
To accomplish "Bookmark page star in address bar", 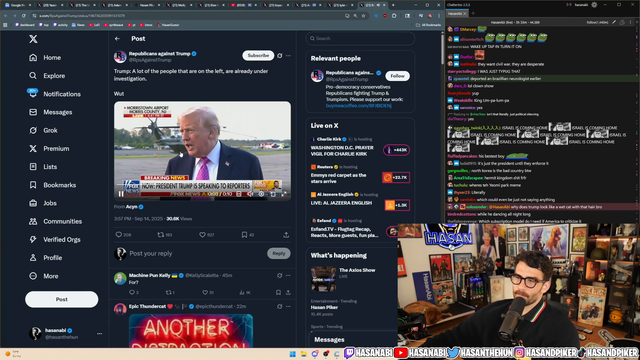I will click(x=363, y=16).
